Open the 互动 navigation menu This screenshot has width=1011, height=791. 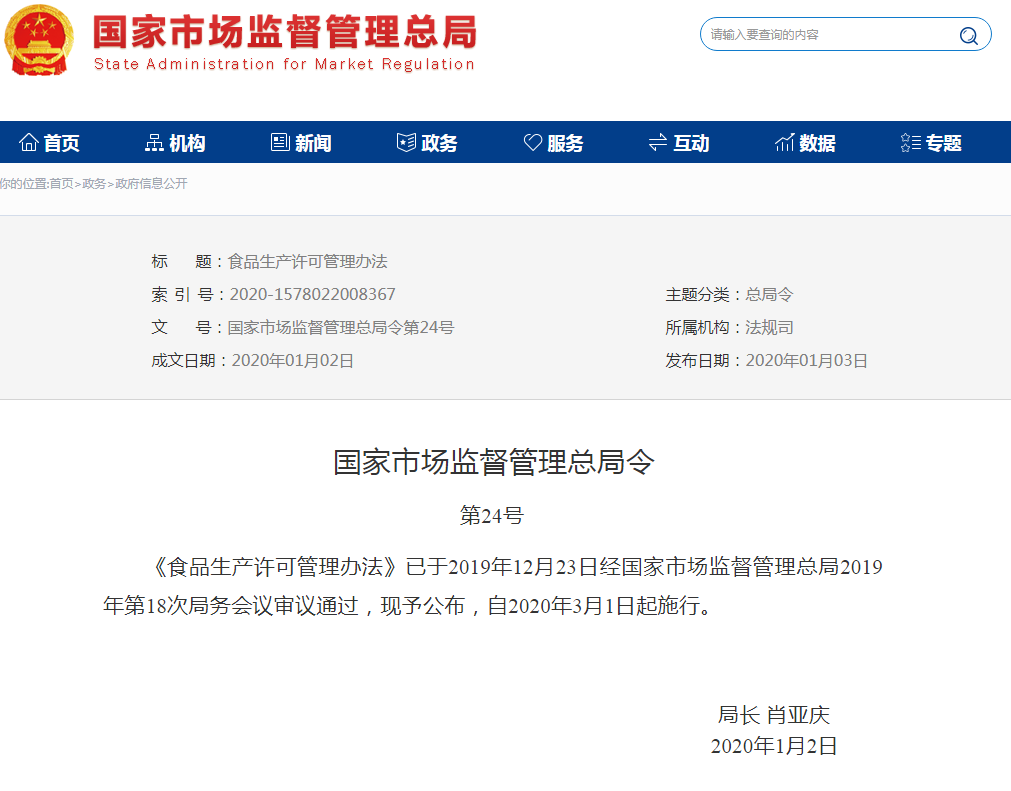click(691, 142)
